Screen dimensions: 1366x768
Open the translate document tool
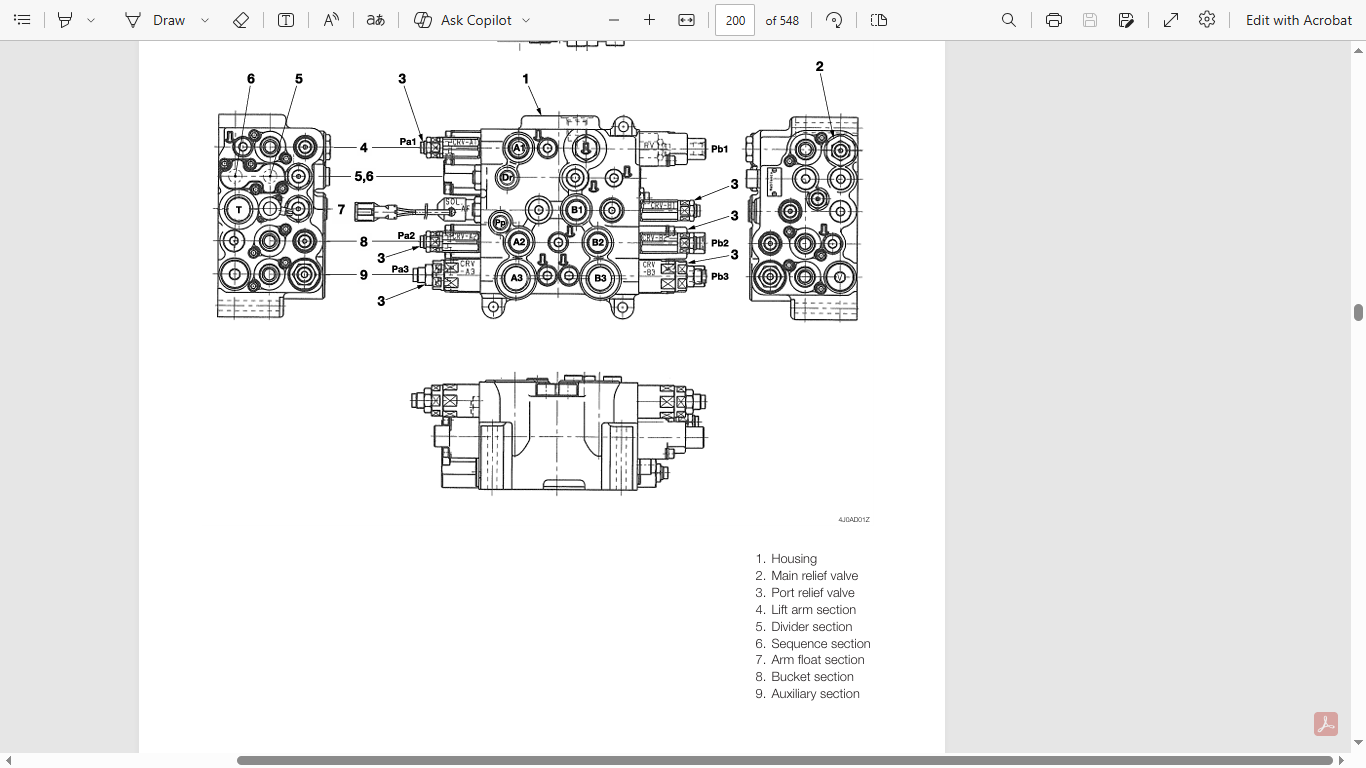[x=376, y=20]
